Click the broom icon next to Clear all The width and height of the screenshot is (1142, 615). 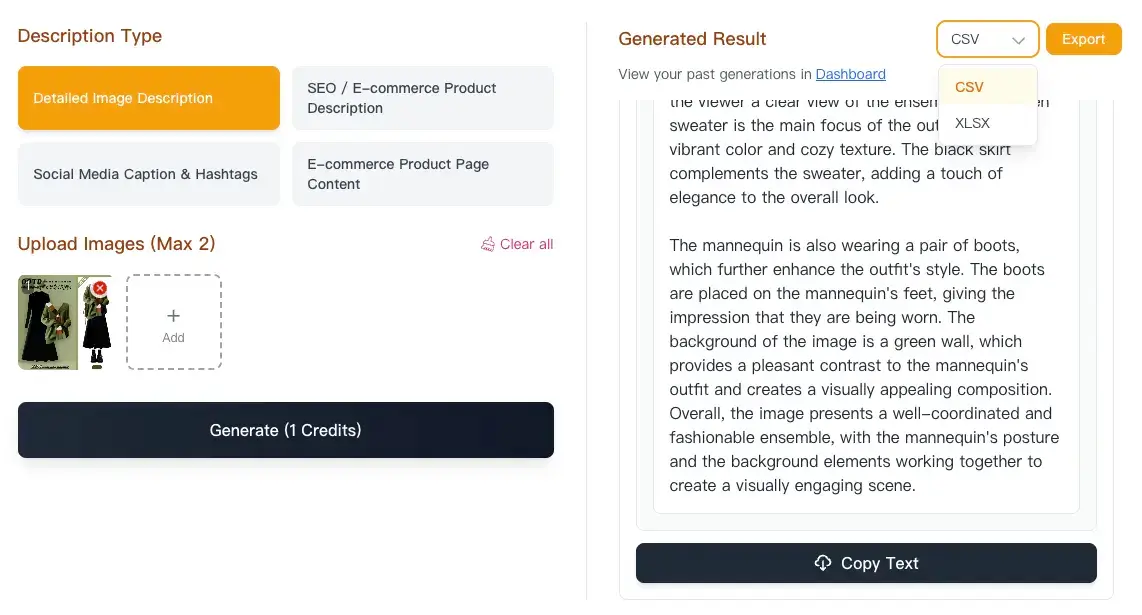[488, 243]
